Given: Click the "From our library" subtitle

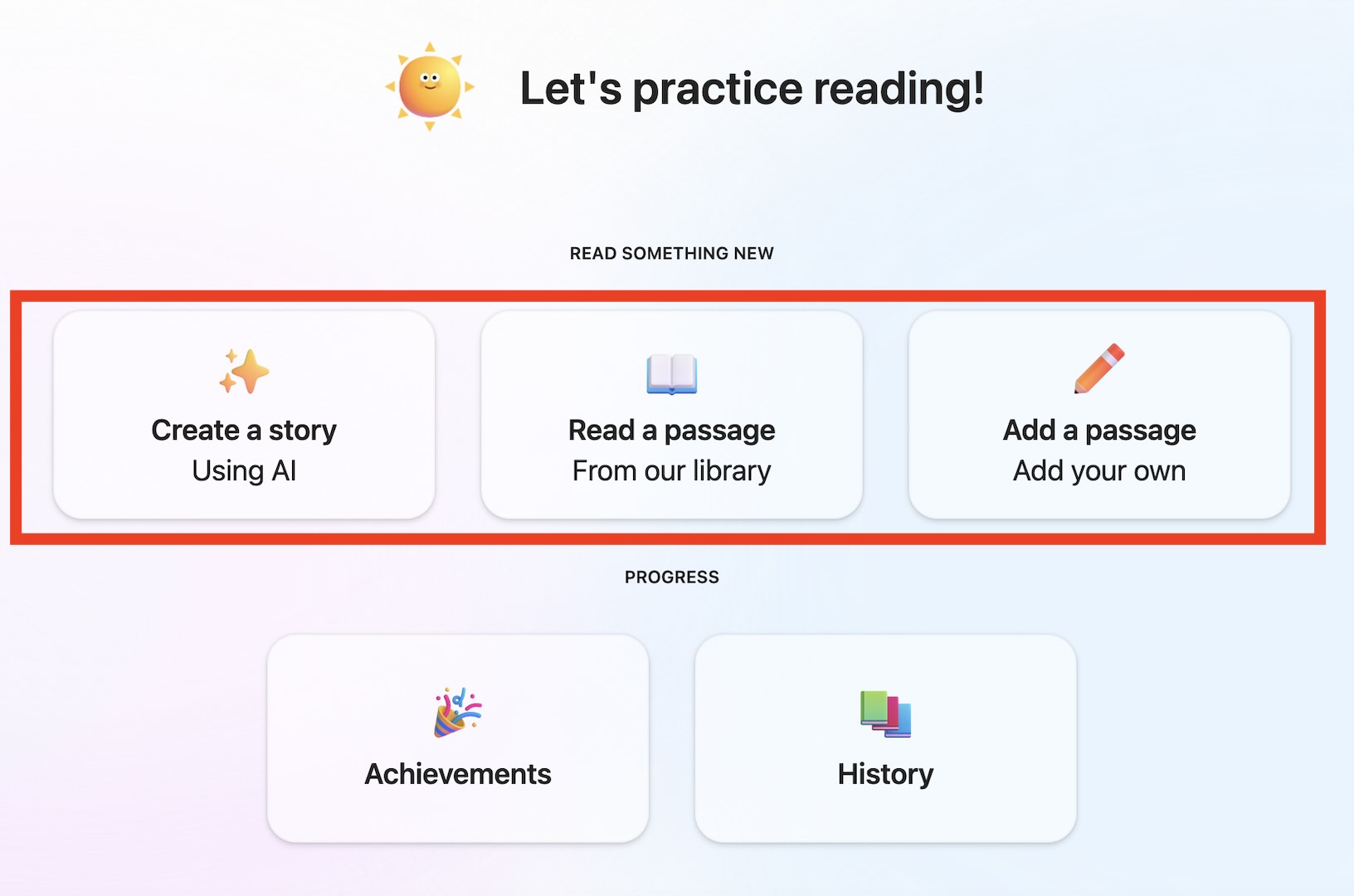Looking at the screenshot, I should click(672, 471).
